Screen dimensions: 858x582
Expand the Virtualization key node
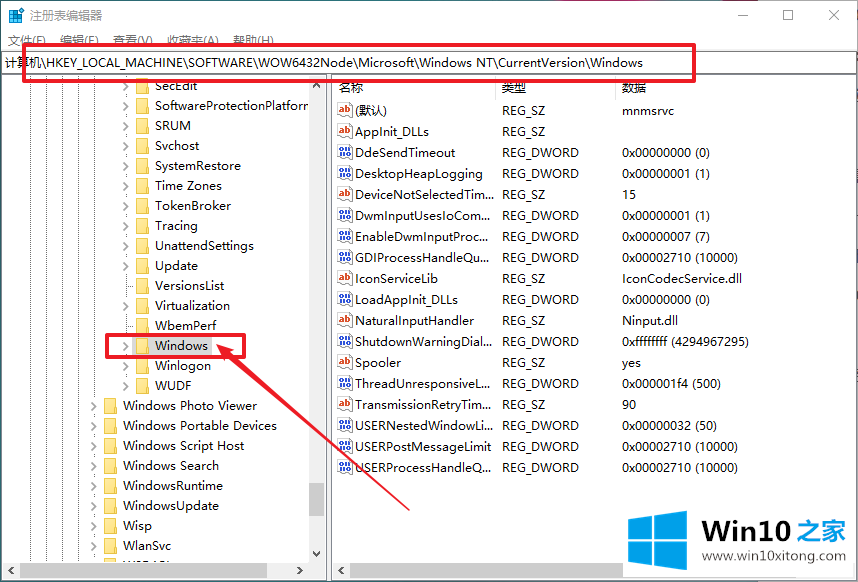tap(125, 306)
